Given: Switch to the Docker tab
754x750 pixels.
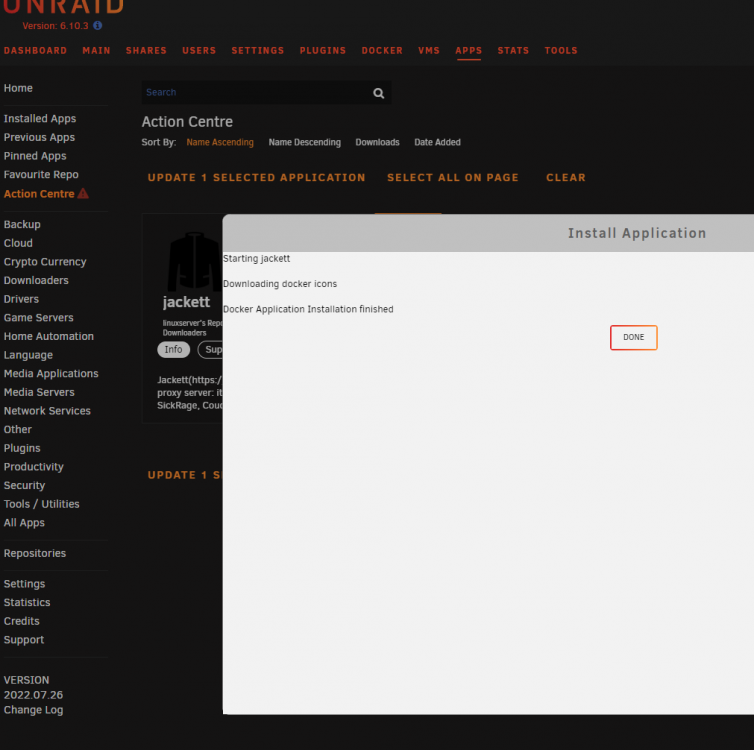Looking at the screenshot, I should (x=382, y=50).
